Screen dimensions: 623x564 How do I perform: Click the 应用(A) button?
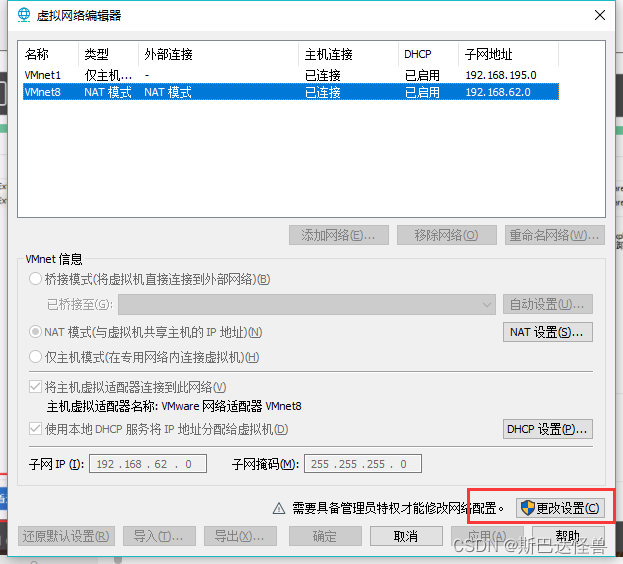pos(487,536)
